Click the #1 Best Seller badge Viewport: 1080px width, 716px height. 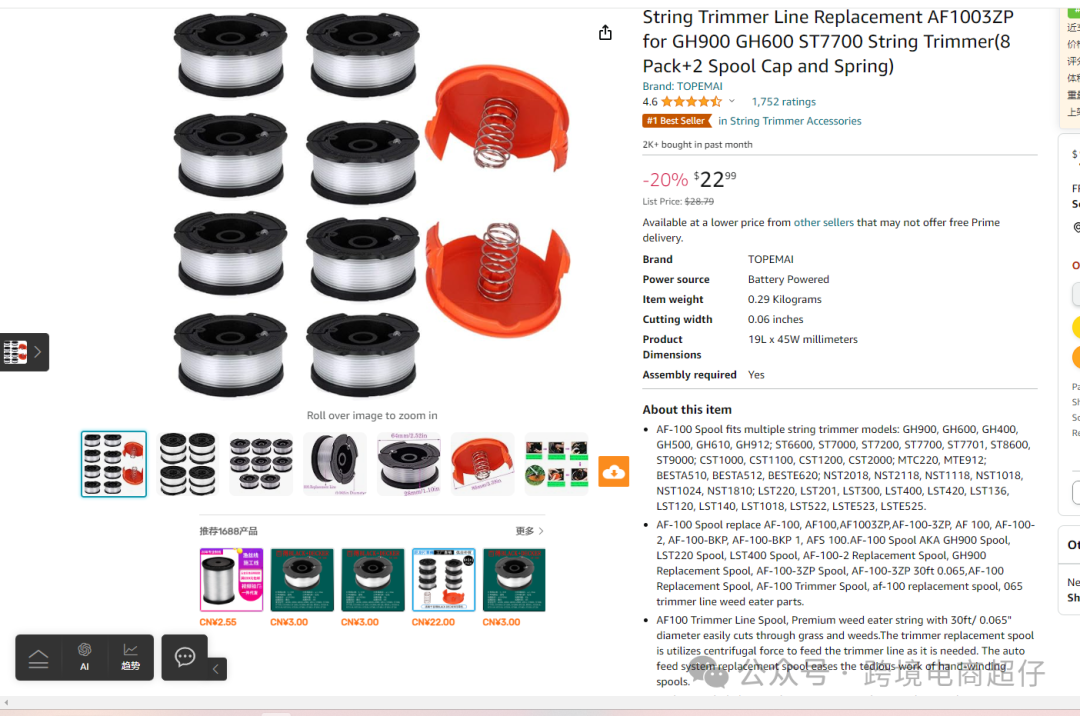pos(676,120)
